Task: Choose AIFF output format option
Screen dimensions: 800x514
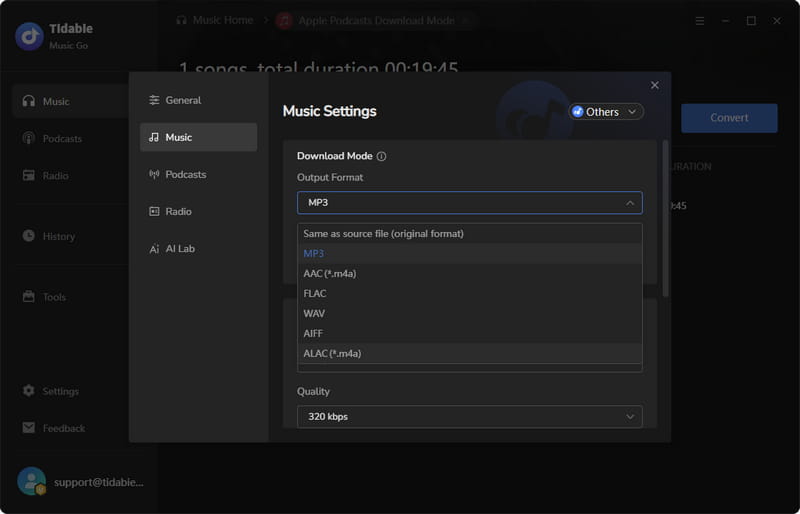Action: (469, 333)
